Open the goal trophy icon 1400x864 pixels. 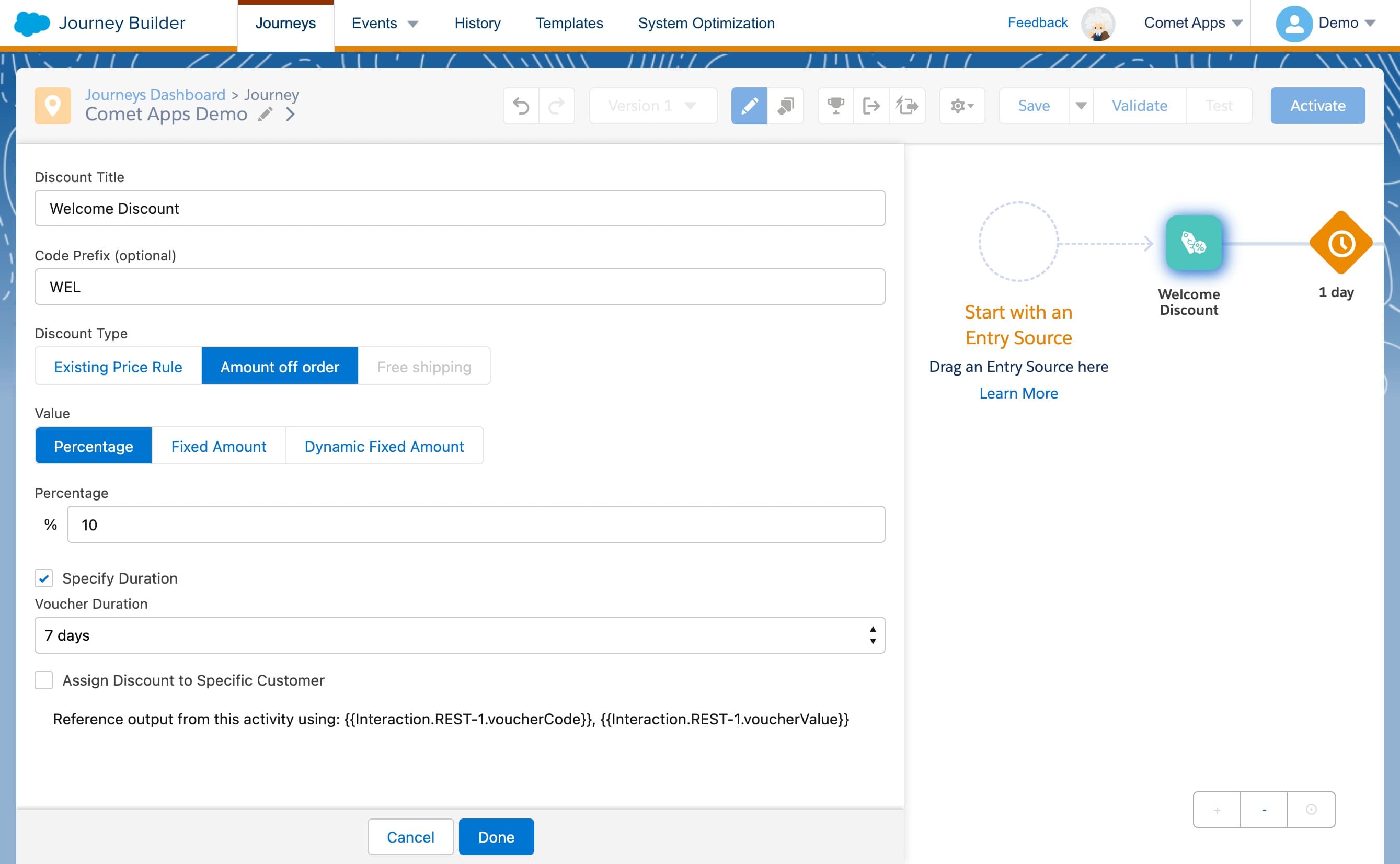pyautogui.click(x=835, y=106)
